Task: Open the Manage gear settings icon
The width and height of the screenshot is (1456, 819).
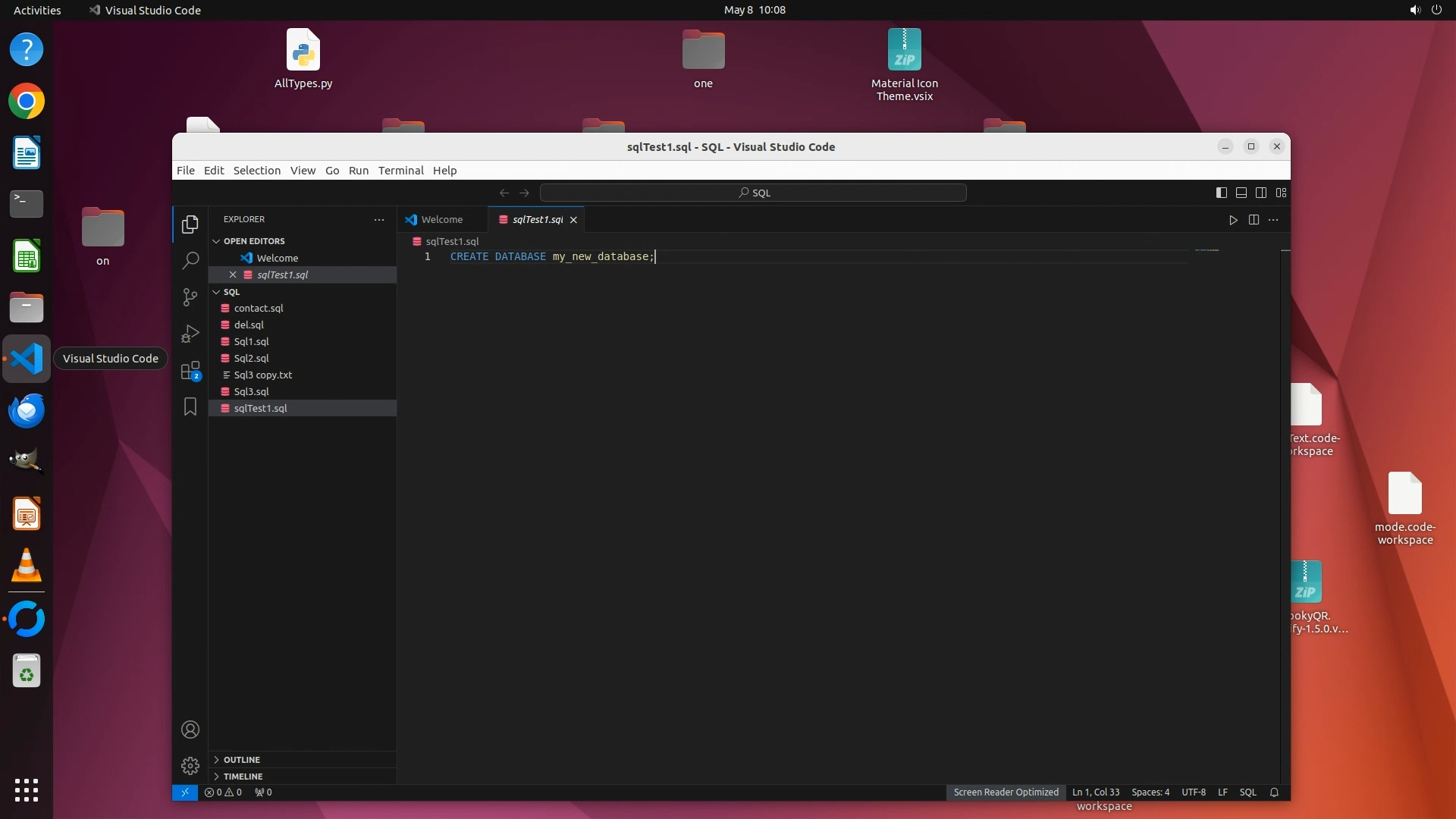Action: tap(190, 766)
